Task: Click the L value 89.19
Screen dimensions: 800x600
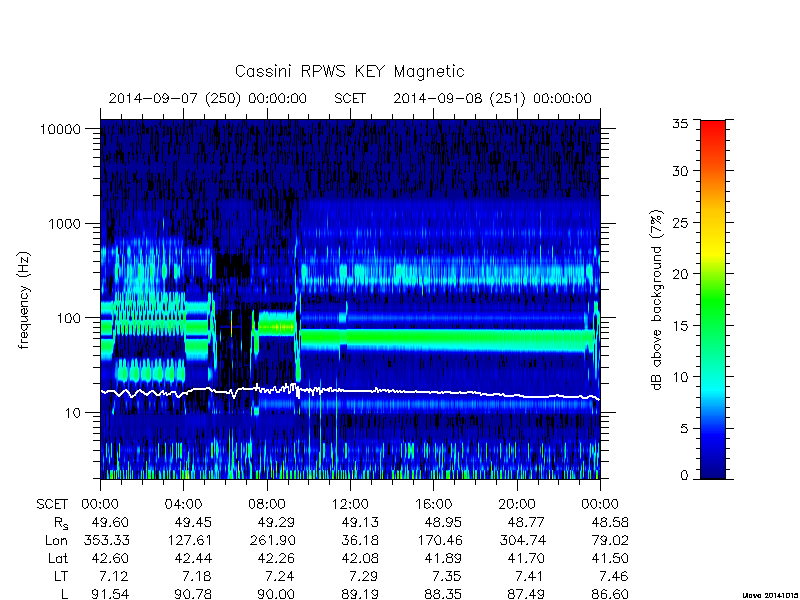Action: 350,594
